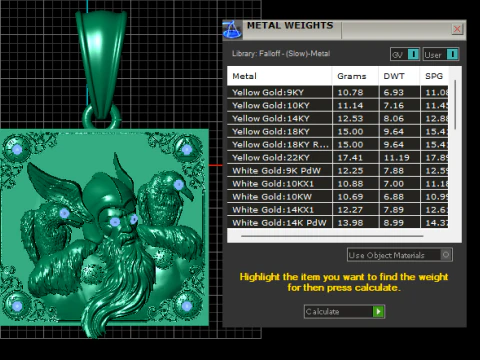This screenshot has width=480, height=360.
Task: Click the horizontal scrollbar under metals table
Action: coord(332,236)
